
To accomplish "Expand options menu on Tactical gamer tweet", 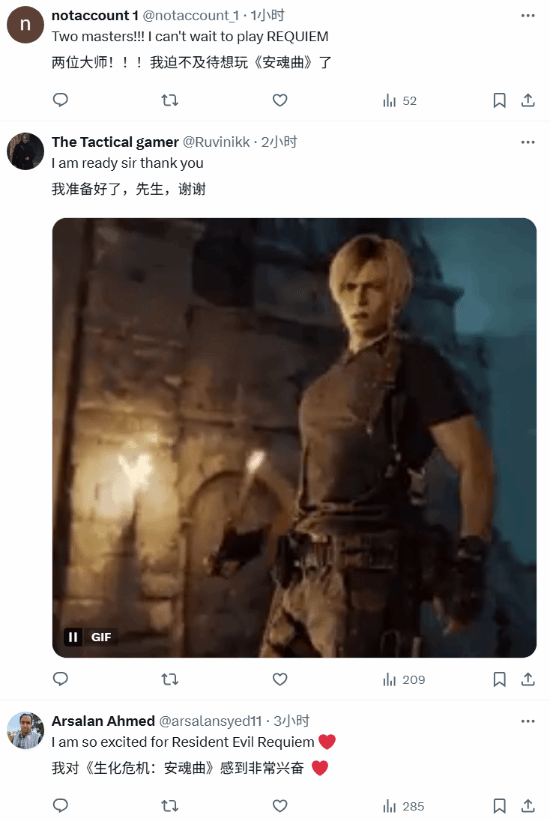I will tap(528, 142).
